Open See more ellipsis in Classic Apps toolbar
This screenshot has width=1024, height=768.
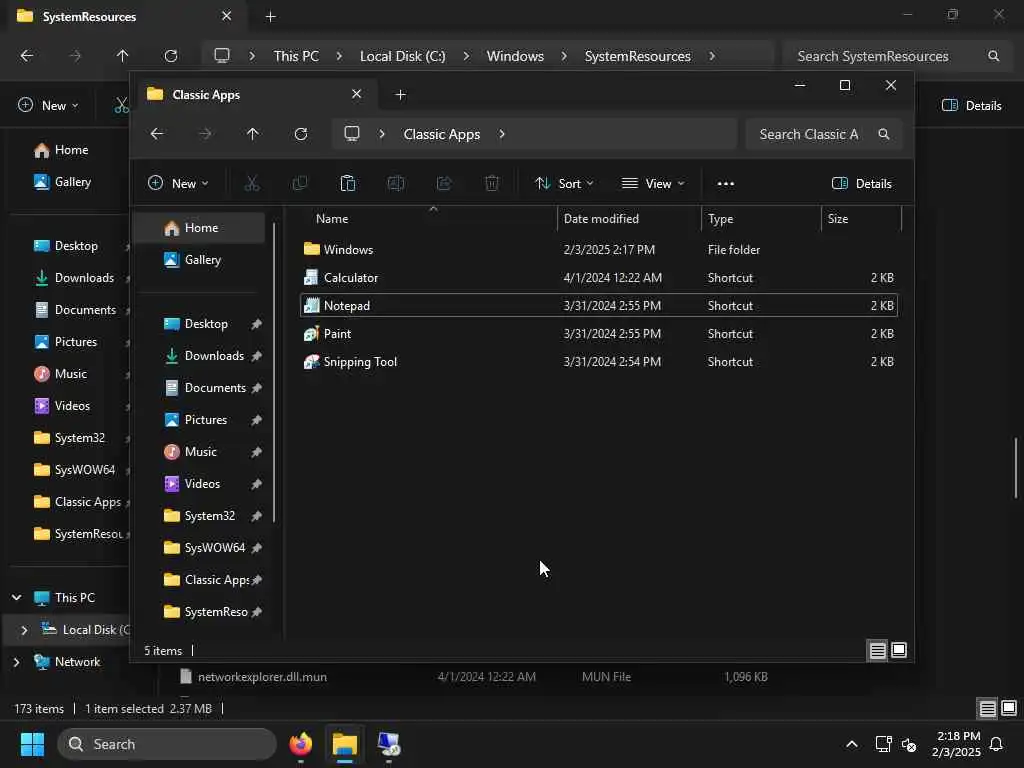726,184
